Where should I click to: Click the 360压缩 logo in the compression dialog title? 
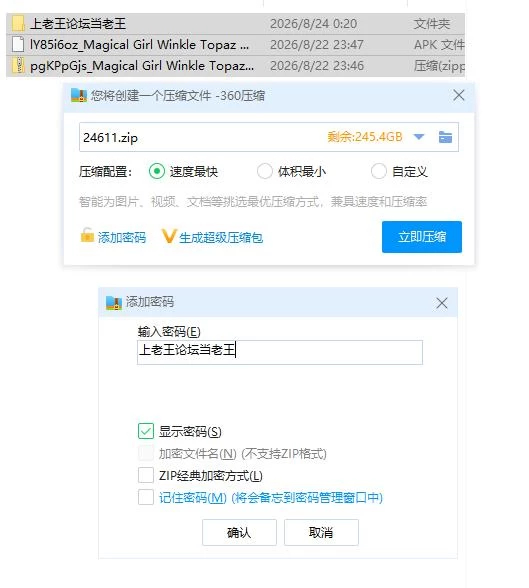(79, 95)
